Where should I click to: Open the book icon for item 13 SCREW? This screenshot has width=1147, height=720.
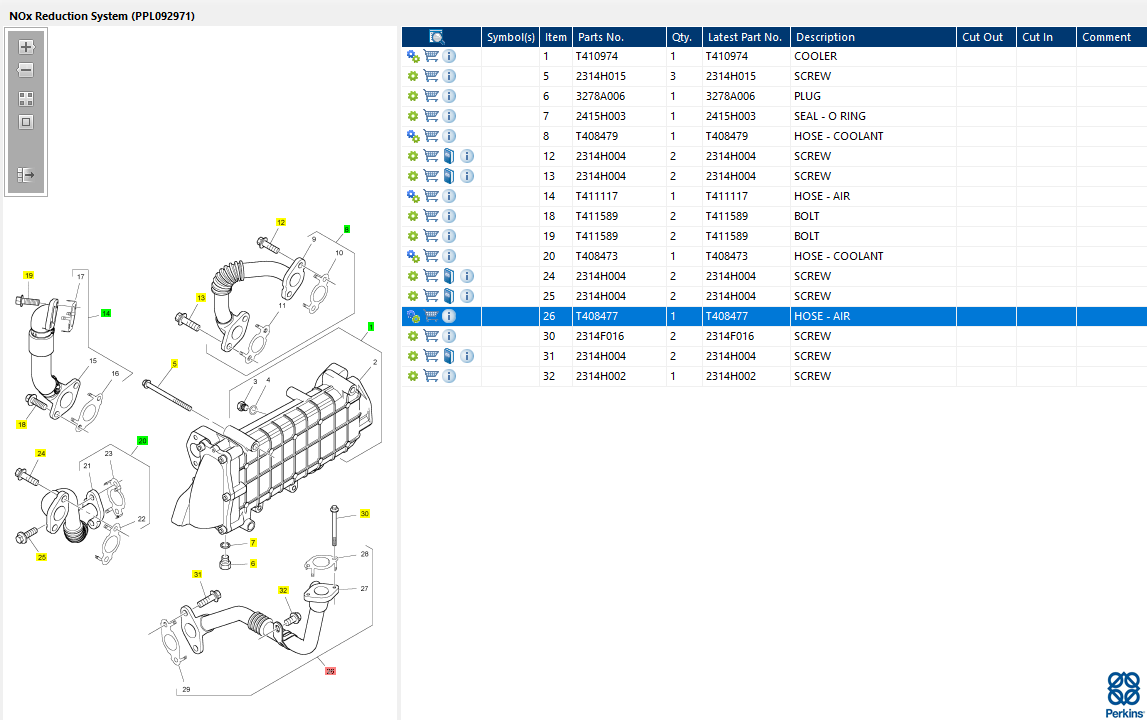tap(449, 176)
